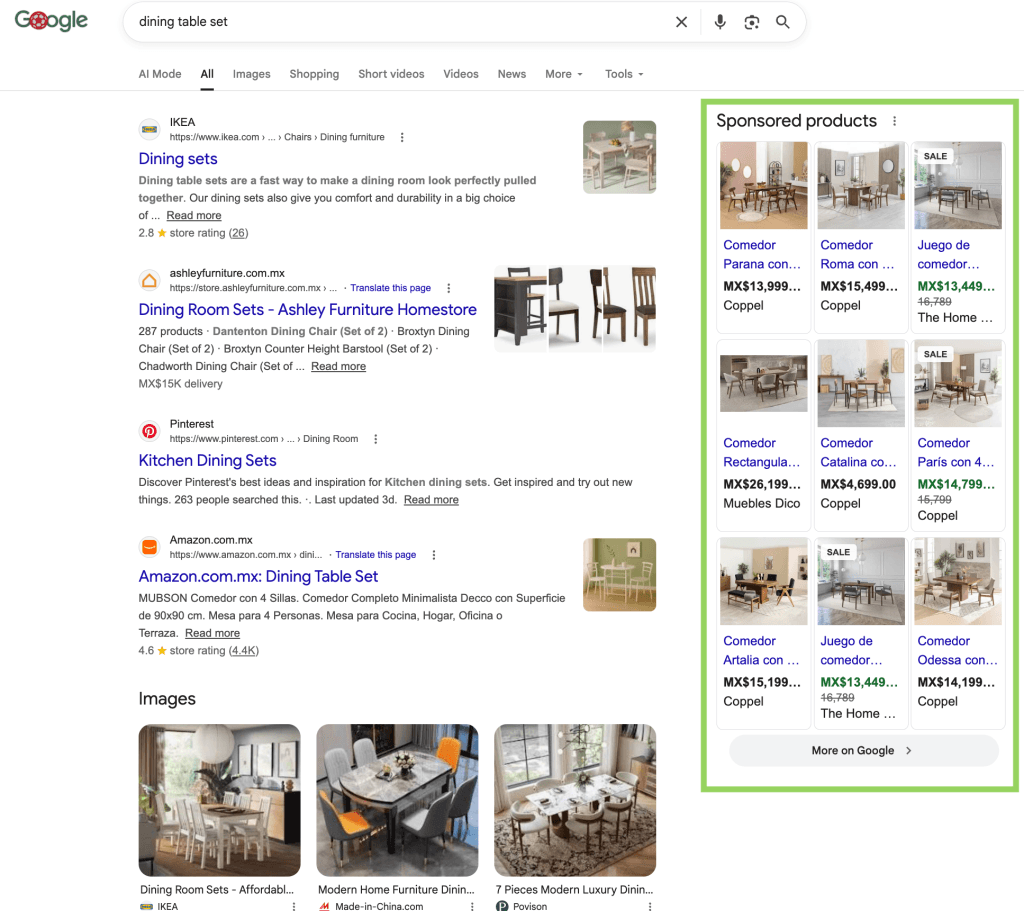Click the Amazon.com.mx site favicon
The height and width of the screenshot is (911, 1024).
(150, 547)
